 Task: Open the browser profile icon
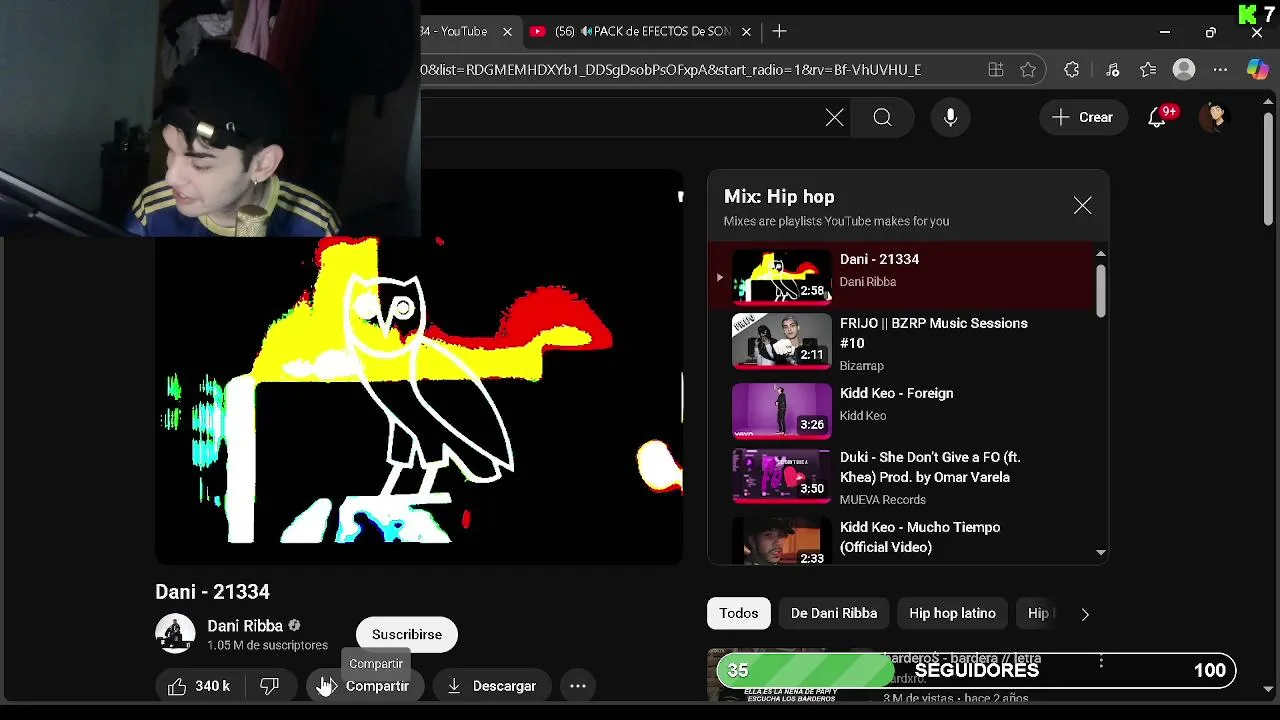1184,70
